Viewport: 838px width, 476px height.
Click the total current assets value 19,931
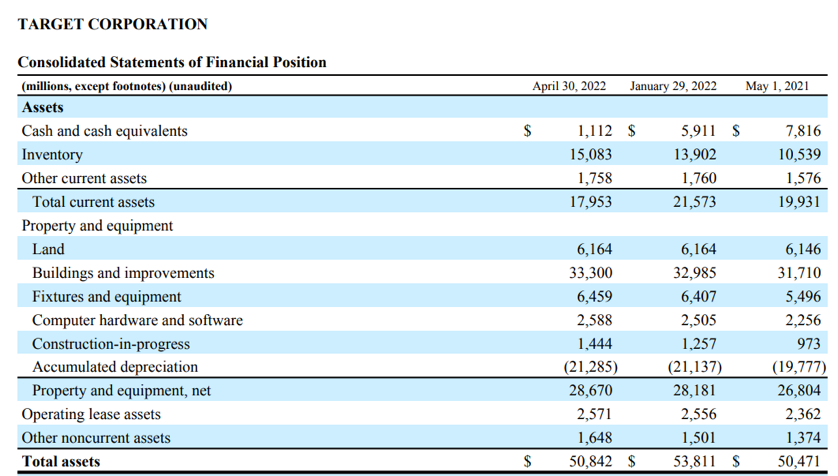click(799, 202)
